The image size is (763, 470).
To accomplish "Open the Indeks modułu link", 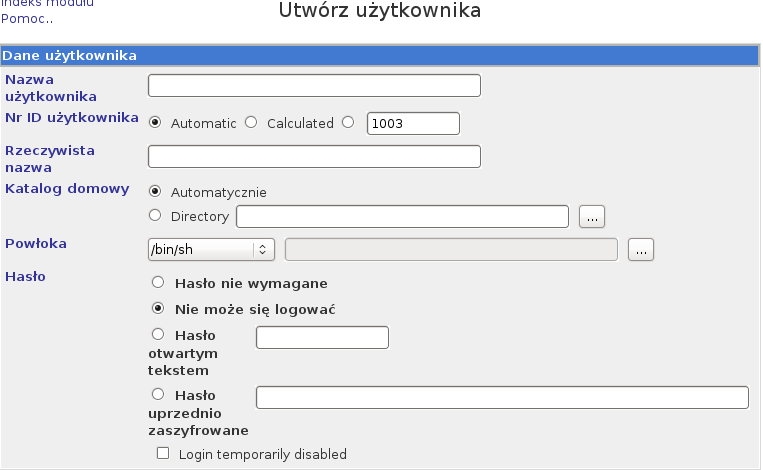I will [47, 3].
